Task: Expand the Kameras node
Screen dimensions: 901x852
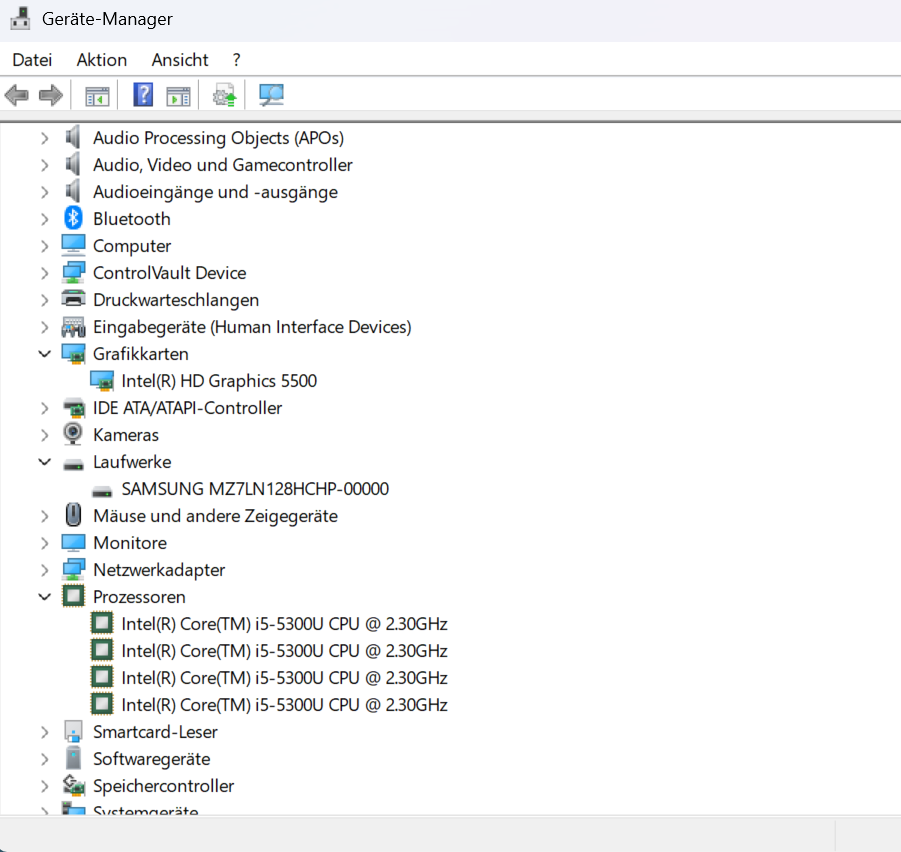Action: [45, 435]
